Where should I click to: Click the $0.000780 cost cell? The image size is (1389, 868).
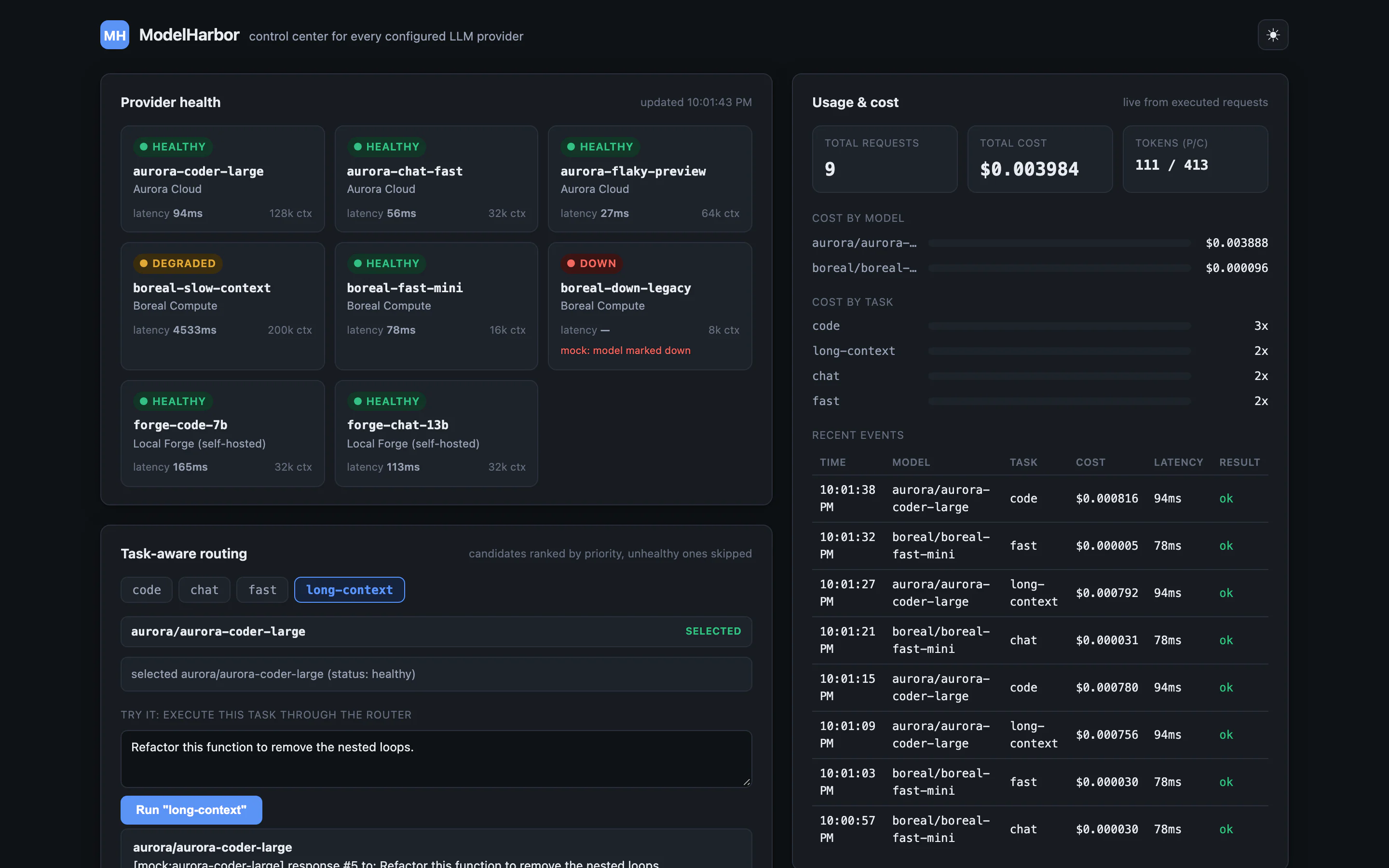pyautogui.click(x=1106, y=687)
